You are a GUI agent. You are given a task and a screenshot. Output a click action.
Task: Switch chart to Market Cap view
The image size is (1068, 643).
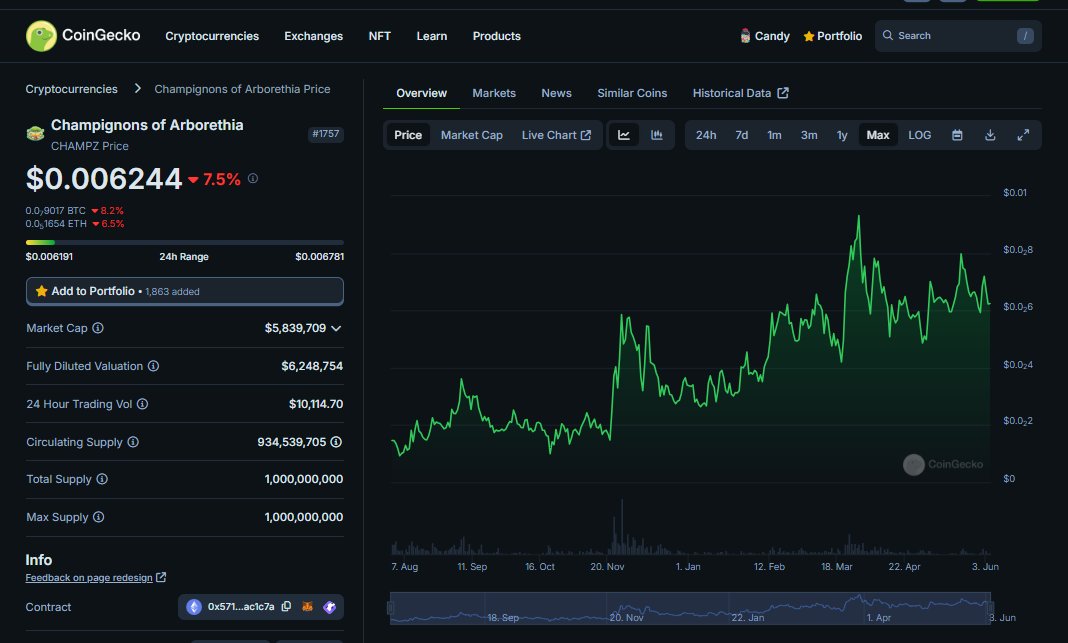click(471, 134)
